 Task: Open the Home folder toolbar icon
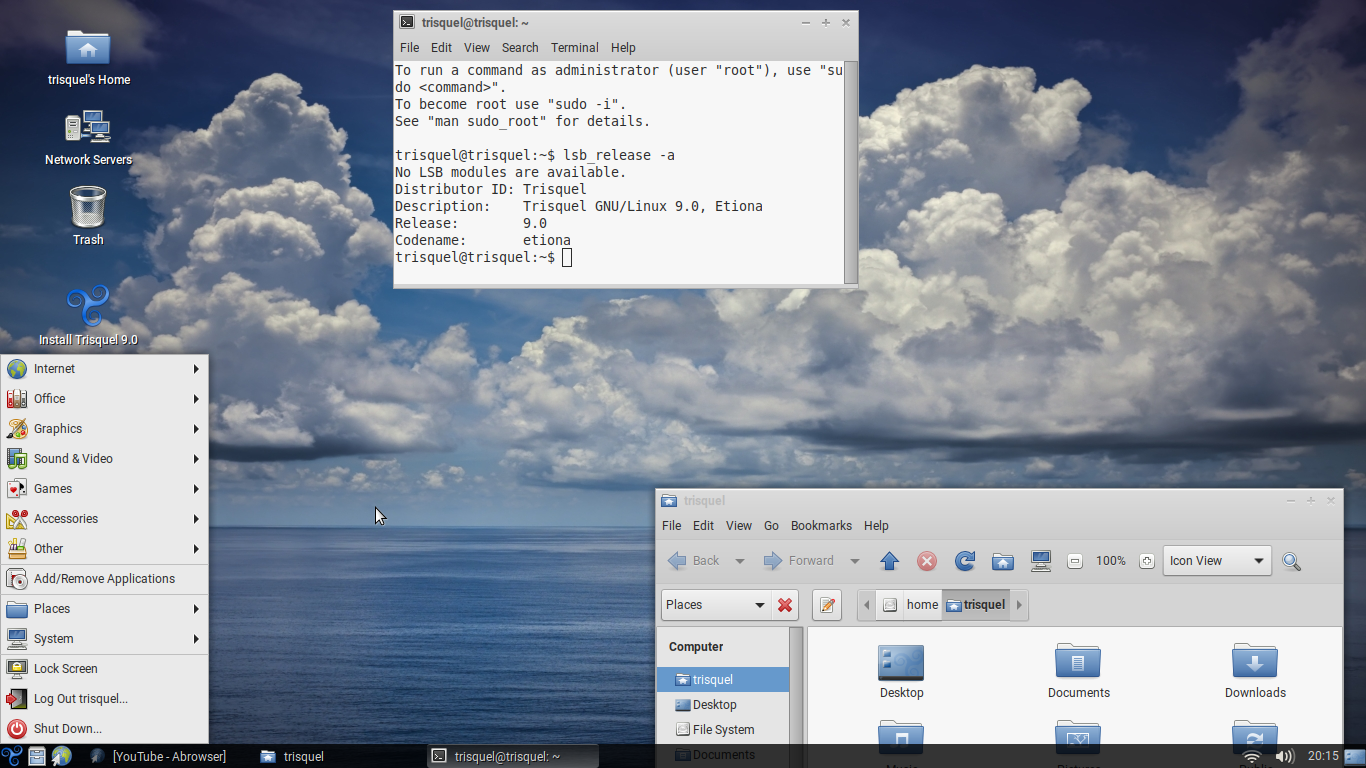tap(1003, 561)
